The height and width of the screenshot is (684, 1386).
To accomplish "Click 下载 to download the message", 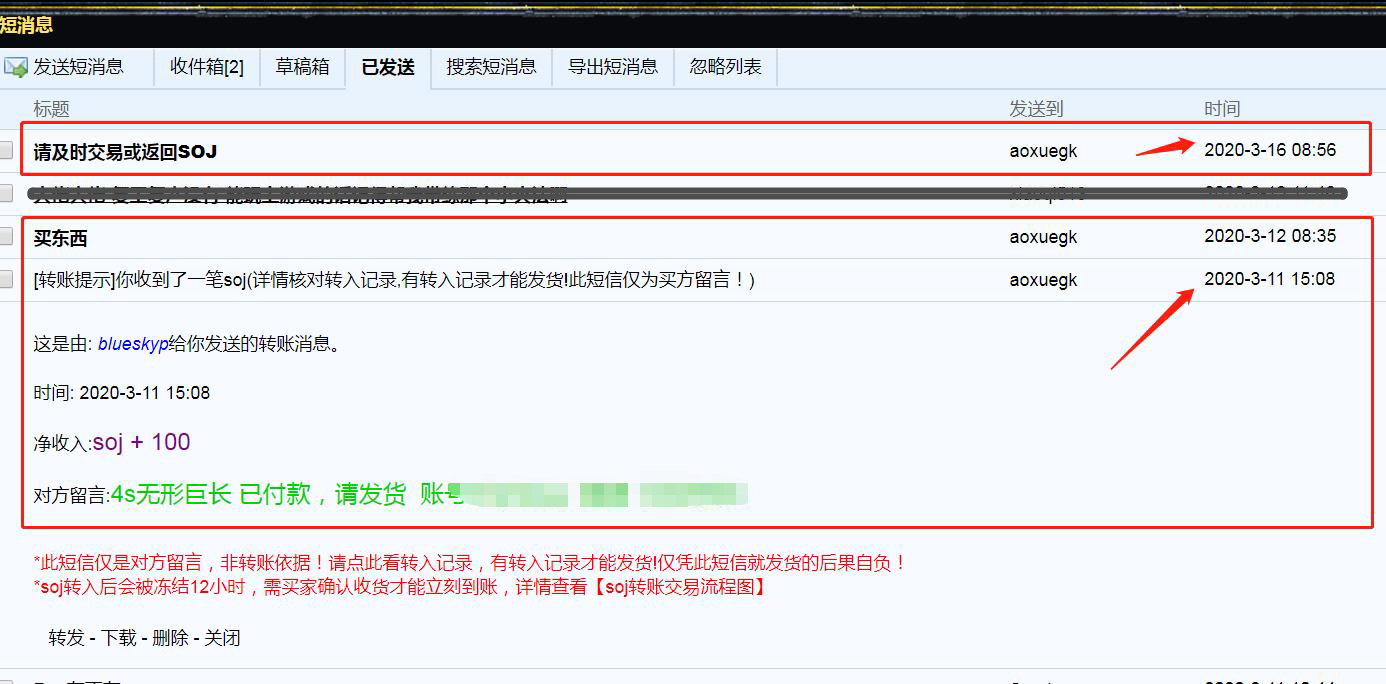I will (119, 638).
